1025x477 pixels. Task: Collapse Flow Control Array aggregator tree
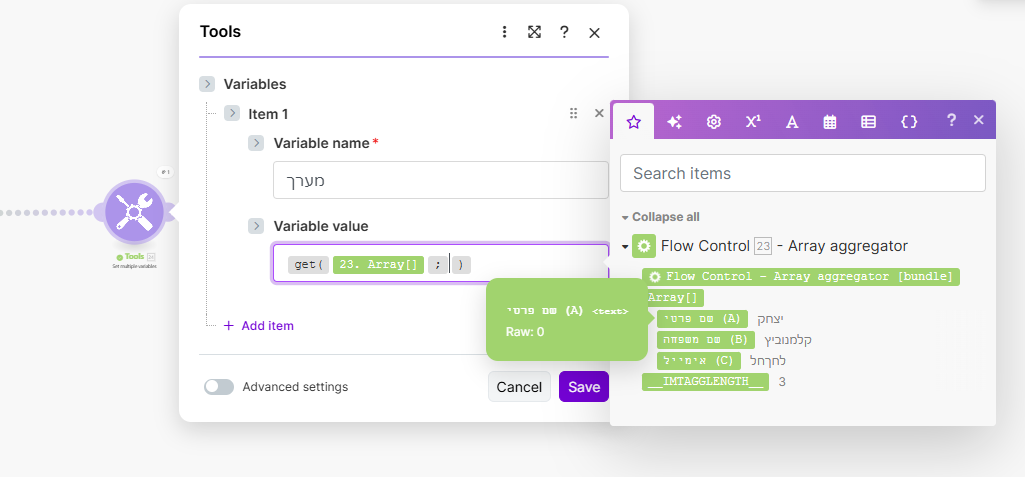(x=625, y=247)
